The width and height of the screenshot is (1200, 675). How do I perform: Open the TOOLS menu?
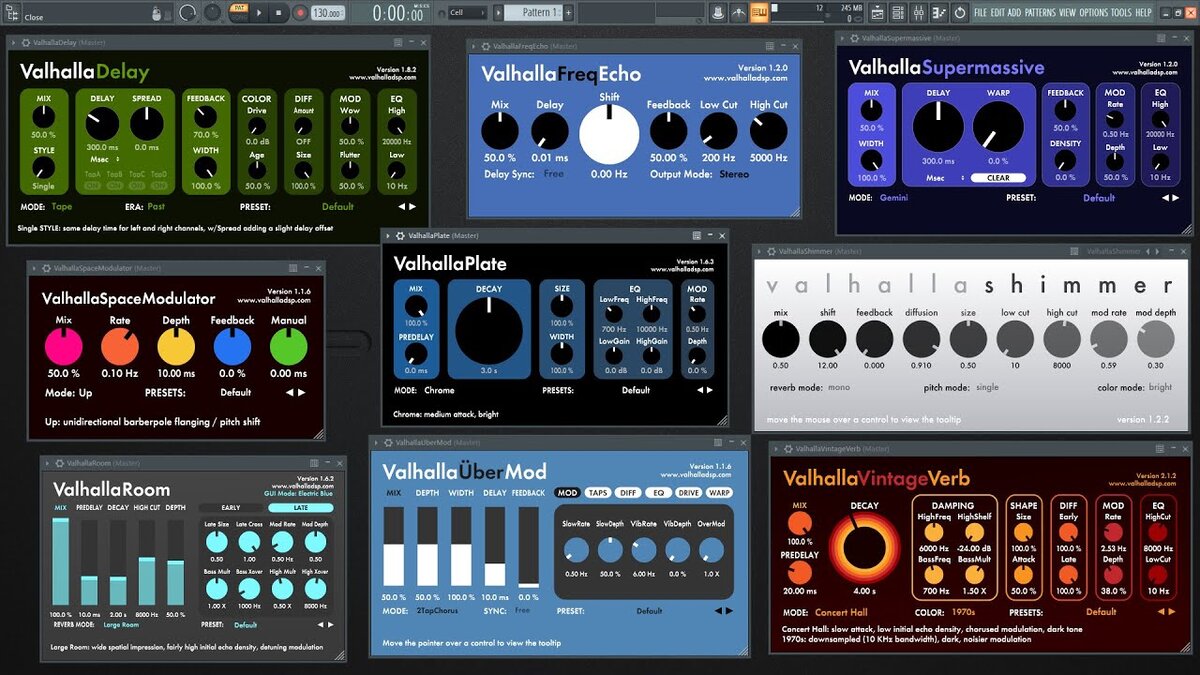pyautogui.click(x=1121, y=12)
